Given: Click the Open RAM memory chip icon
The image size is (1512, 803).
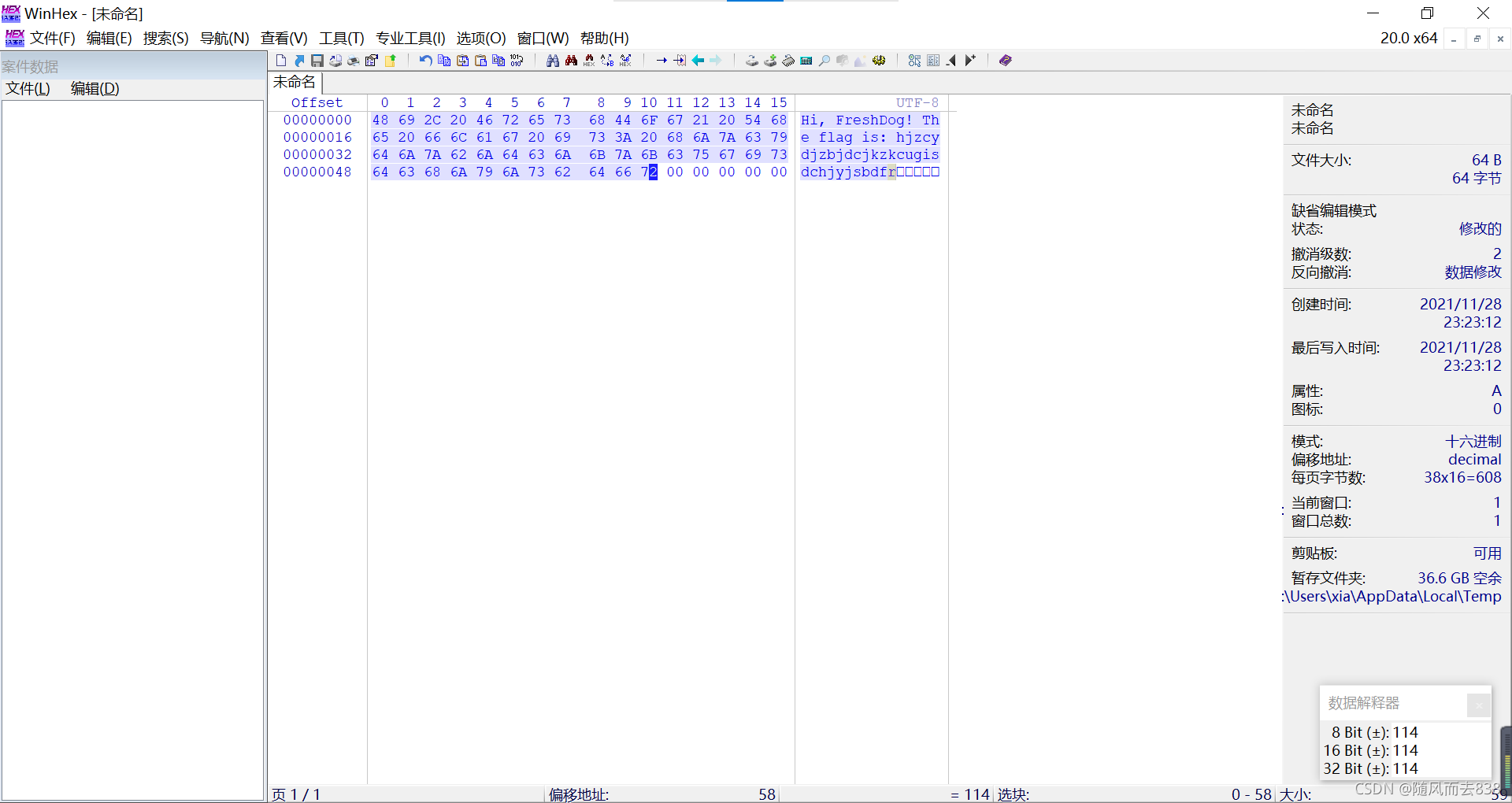Looking at the screenshot, I should (788, 61).
